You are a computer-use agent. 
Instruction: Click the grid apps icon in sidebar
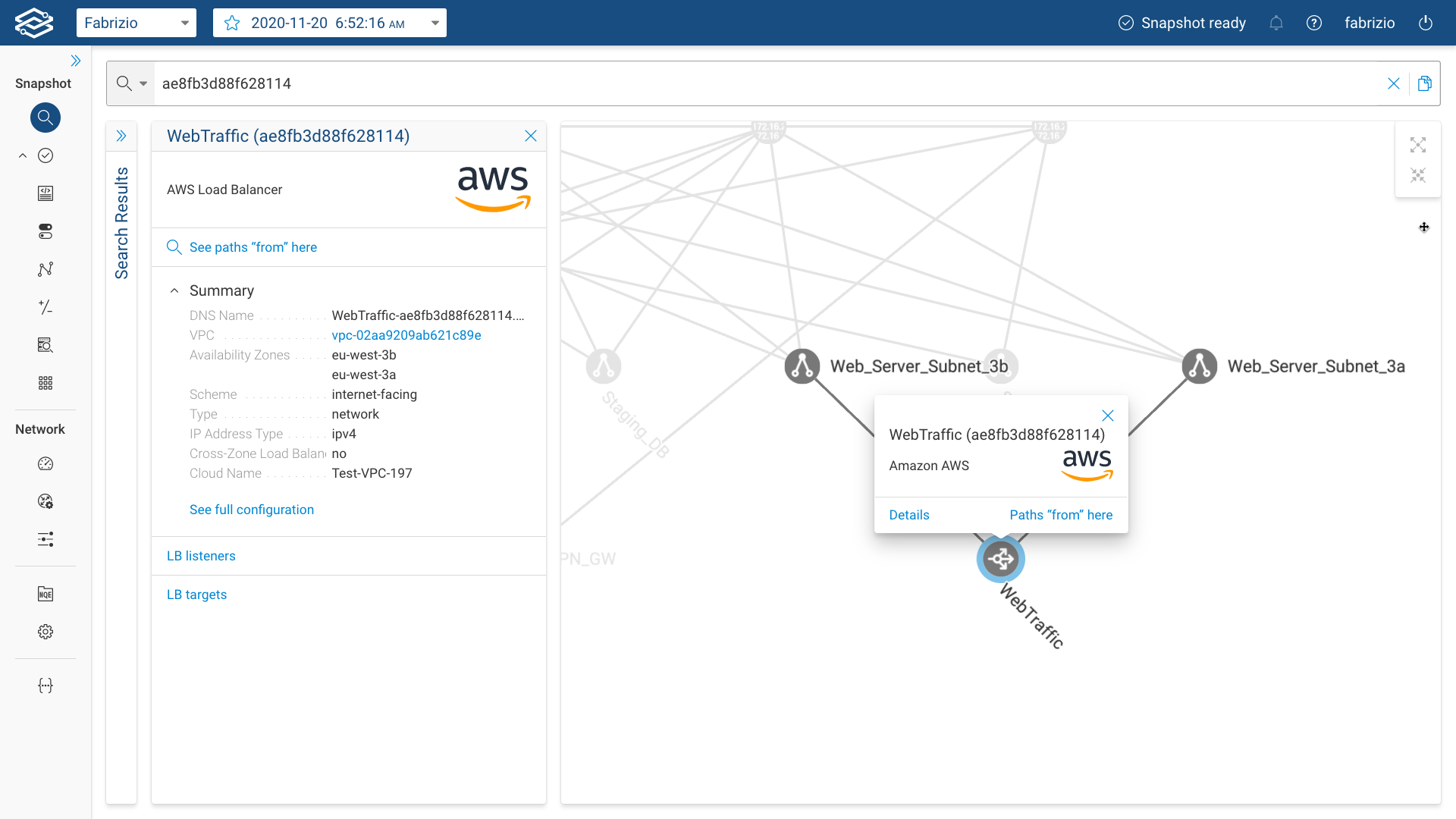[45, 383]
